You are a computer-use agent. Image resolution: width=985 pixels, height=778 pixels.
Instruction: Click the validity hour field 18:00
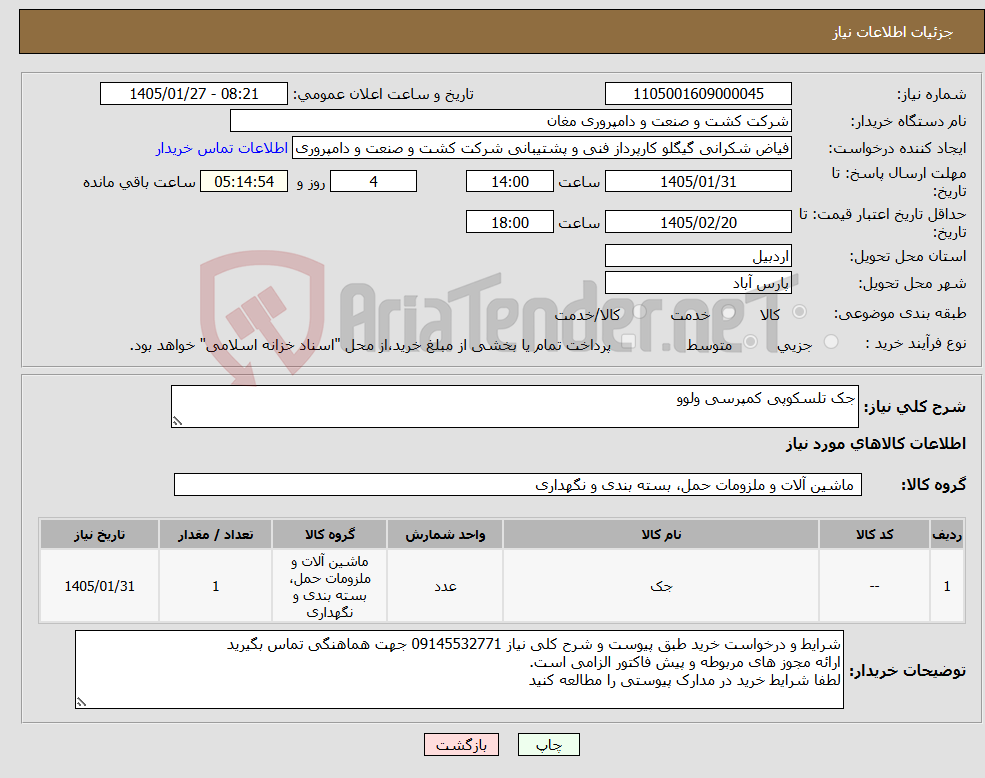pyautogui.click(x=509, y=222)
